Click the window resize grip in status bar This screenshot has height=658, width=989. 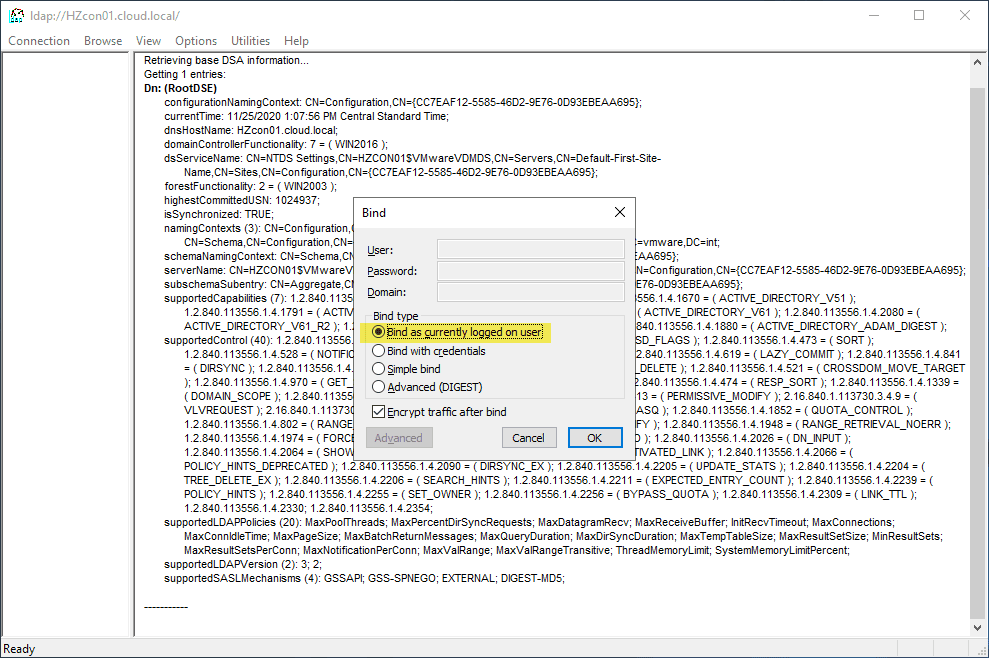pyautogui.click(x=981, y=650)
